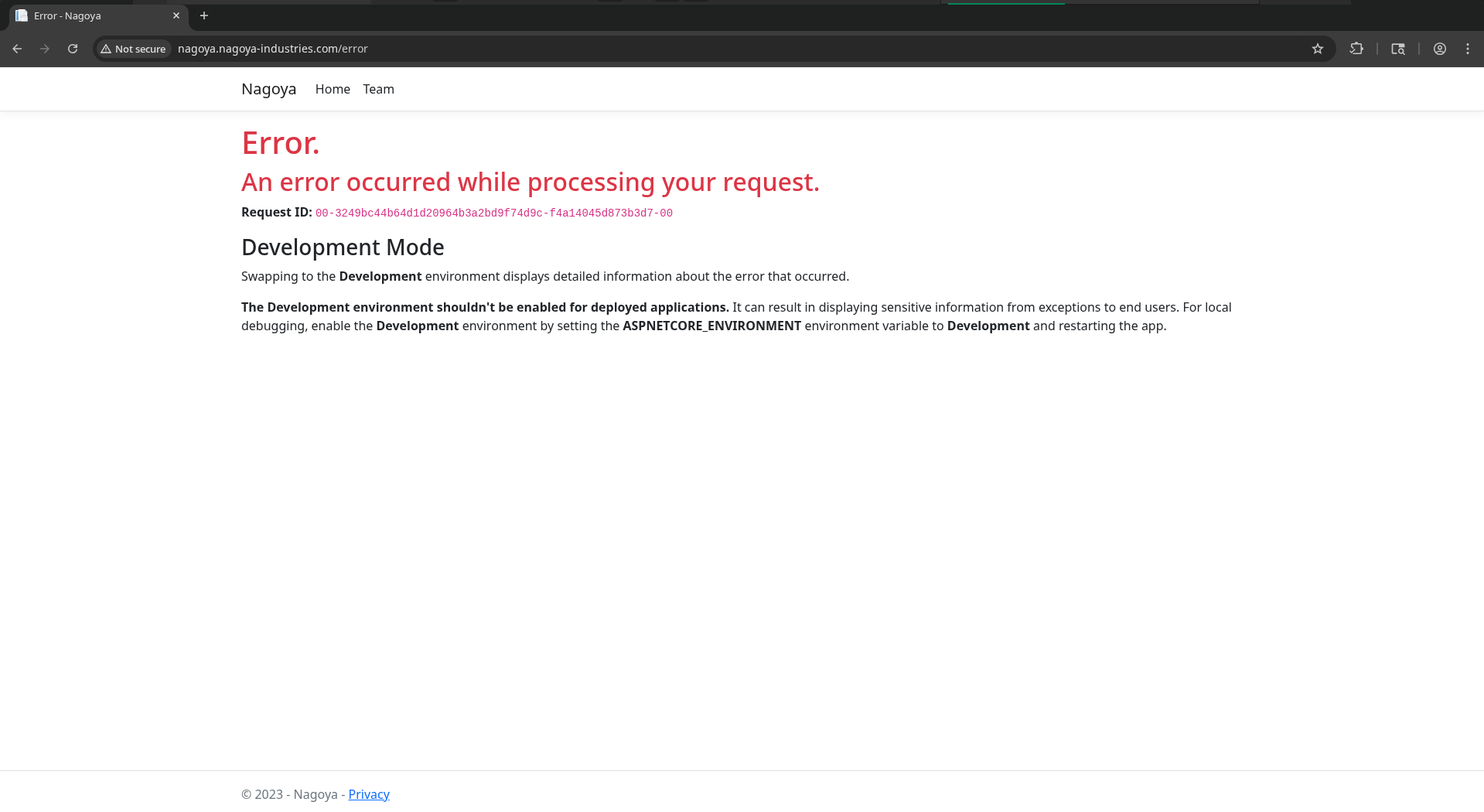Bookmark this page with the star icon
1484x812 pixels.
coord(1318,49)
